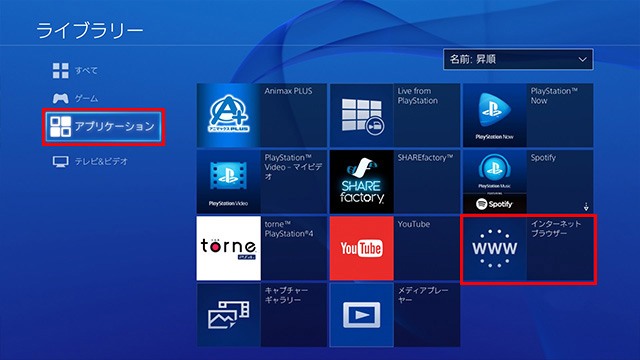Open the WWW internet browser icon

pos(495,248)
